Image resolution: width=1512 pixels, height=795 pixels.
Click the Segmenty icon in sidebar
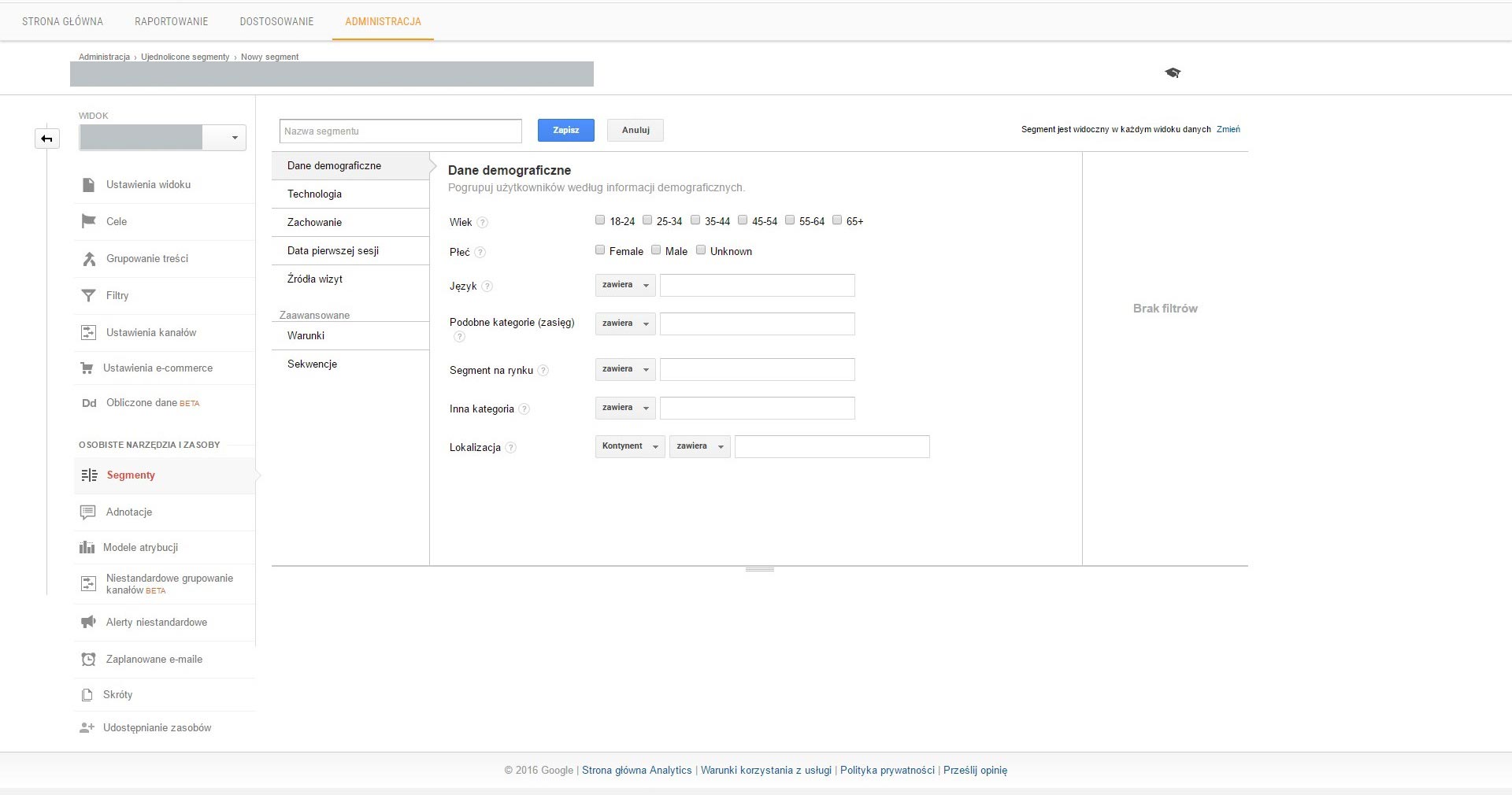click(90, 475)
